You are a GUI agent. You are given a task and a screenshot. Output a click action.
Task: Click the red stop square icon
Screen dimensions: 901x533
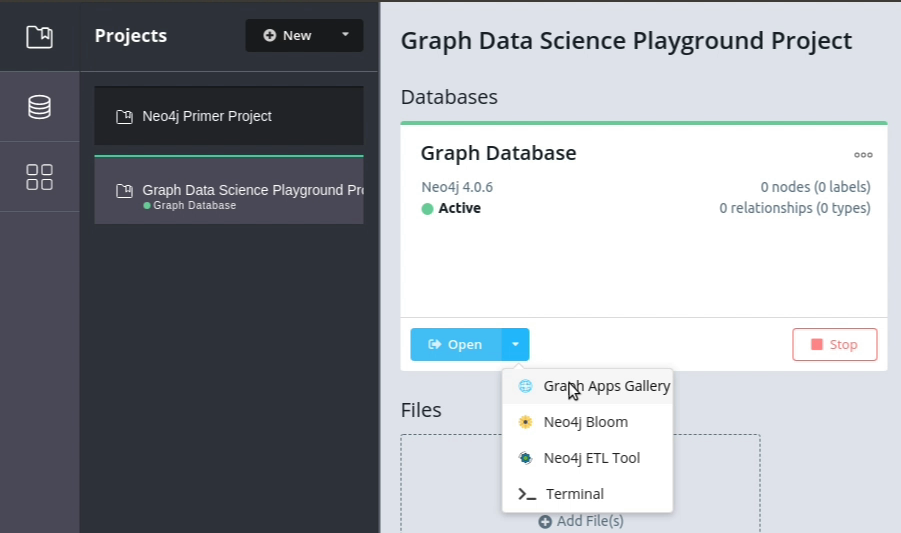pyautogui.click(x=817, y=344)
